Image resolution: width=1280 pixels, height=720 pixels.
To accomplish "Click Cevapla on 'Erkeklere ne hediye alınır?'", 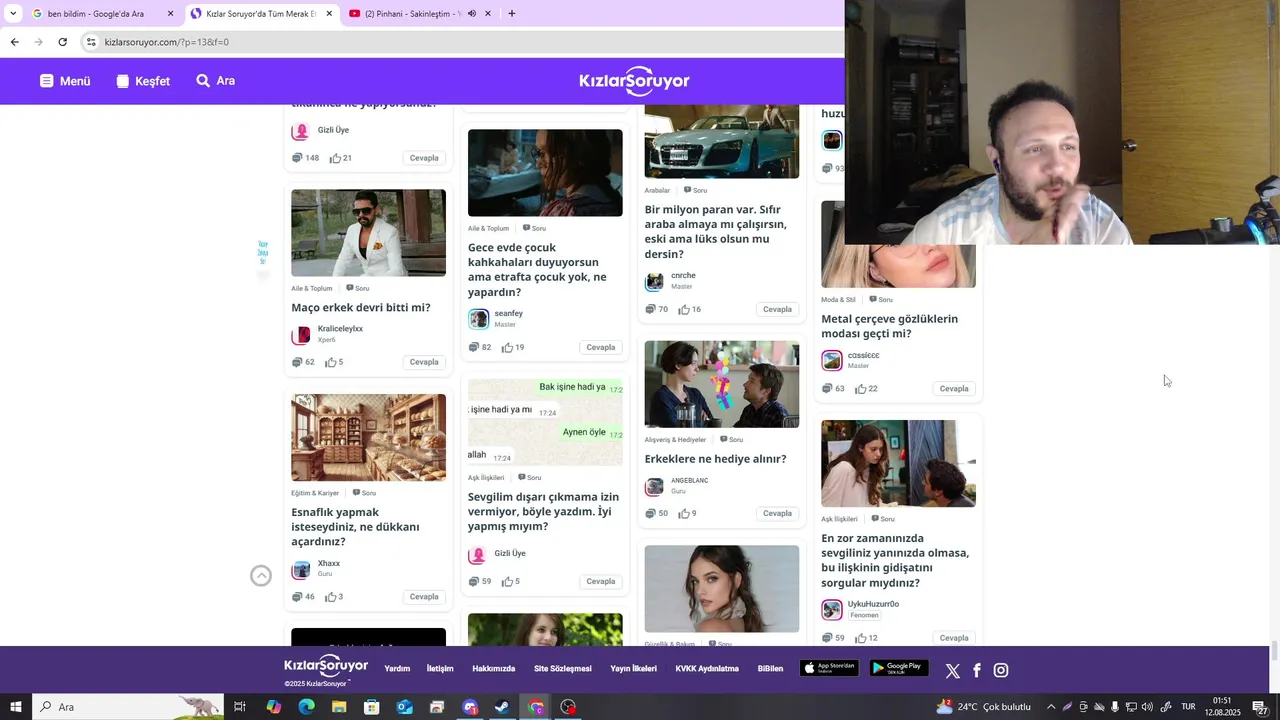I will point(777,513).
